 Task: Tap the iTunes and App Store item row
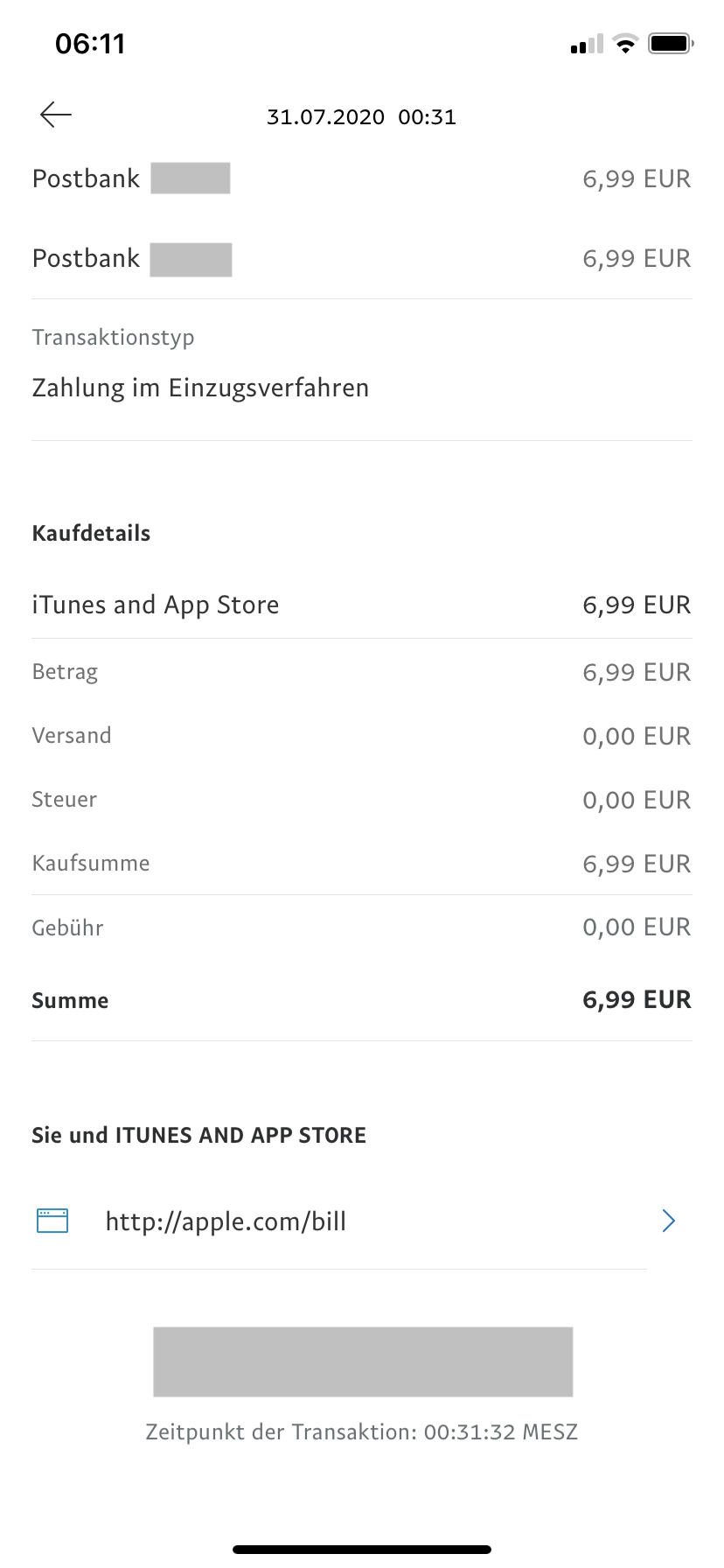[x=361, y=605]
